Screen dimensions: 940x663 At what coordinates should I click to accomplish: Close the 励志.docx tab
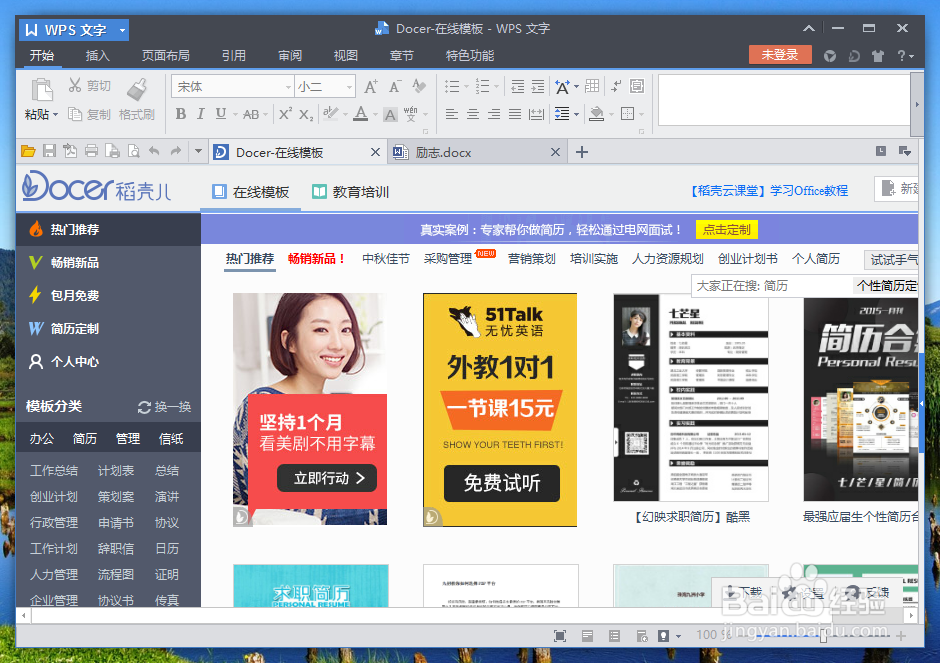(555, 152)
